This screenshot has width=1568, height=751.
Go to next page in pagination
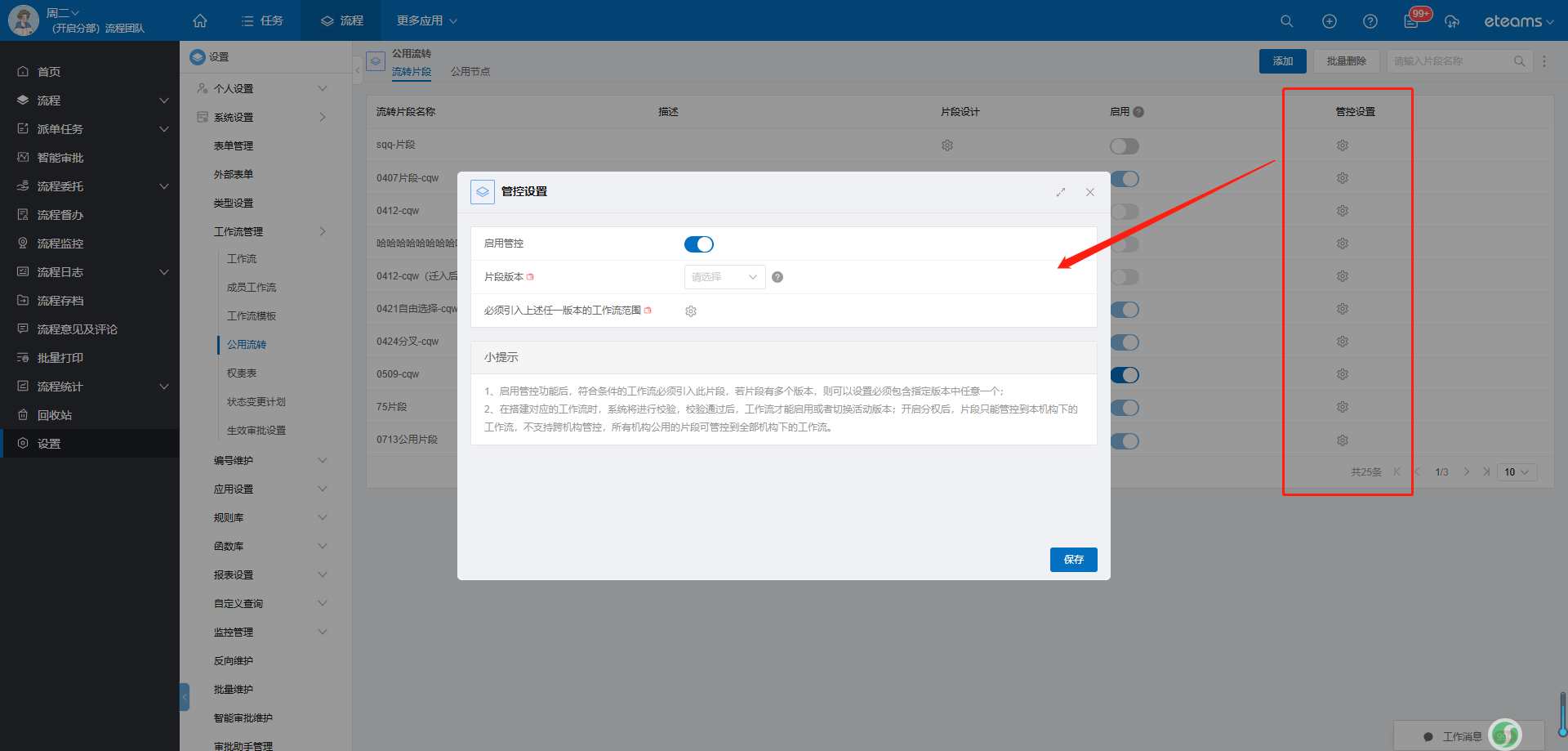[1467, 472]
